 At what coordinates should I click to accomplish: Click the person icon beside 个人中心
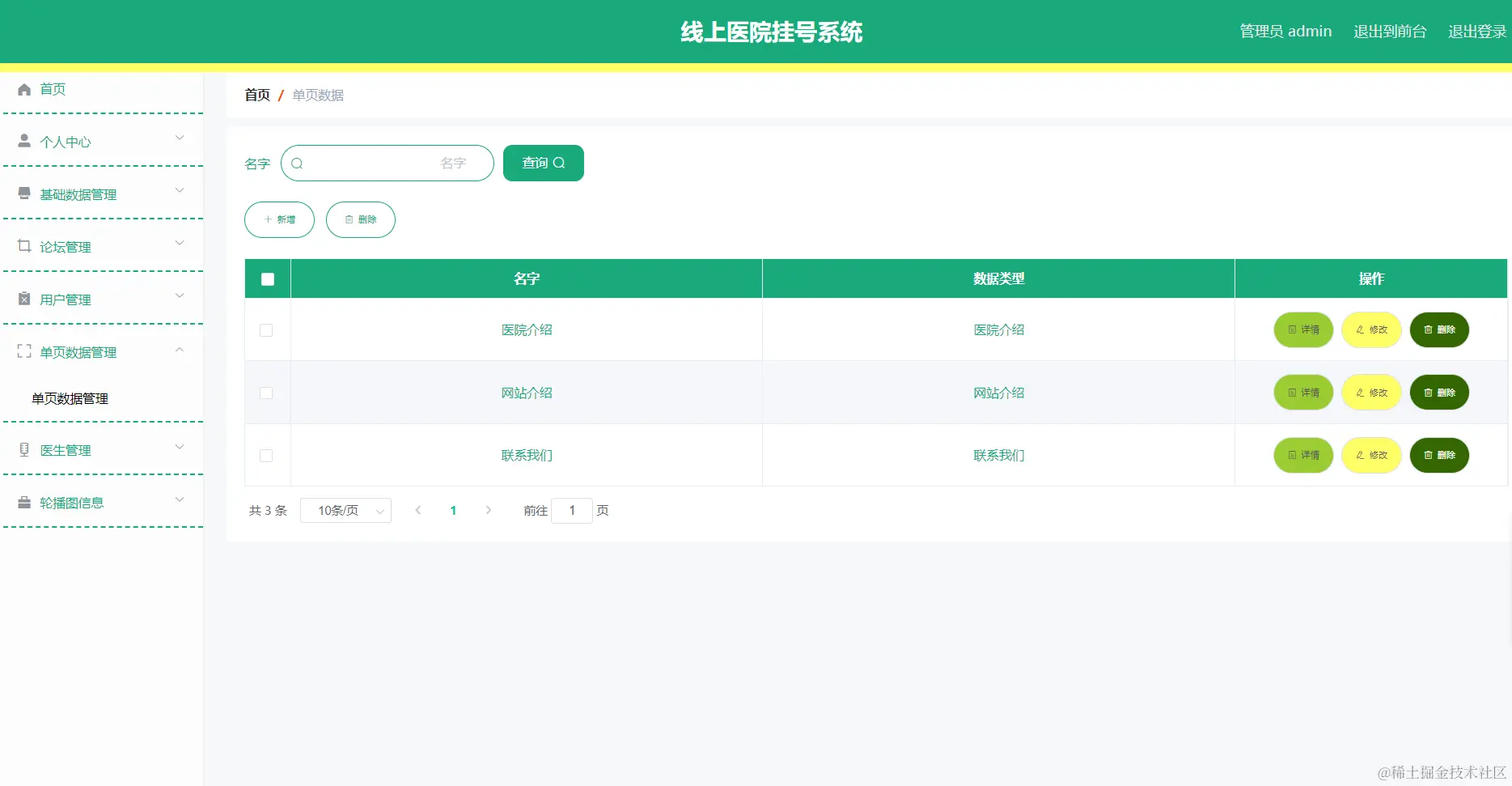24,141
